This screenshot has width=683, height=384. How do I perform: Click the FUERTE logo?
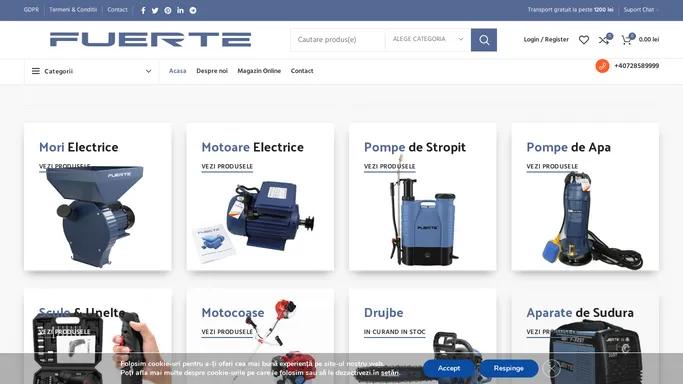tap(151, 39)
